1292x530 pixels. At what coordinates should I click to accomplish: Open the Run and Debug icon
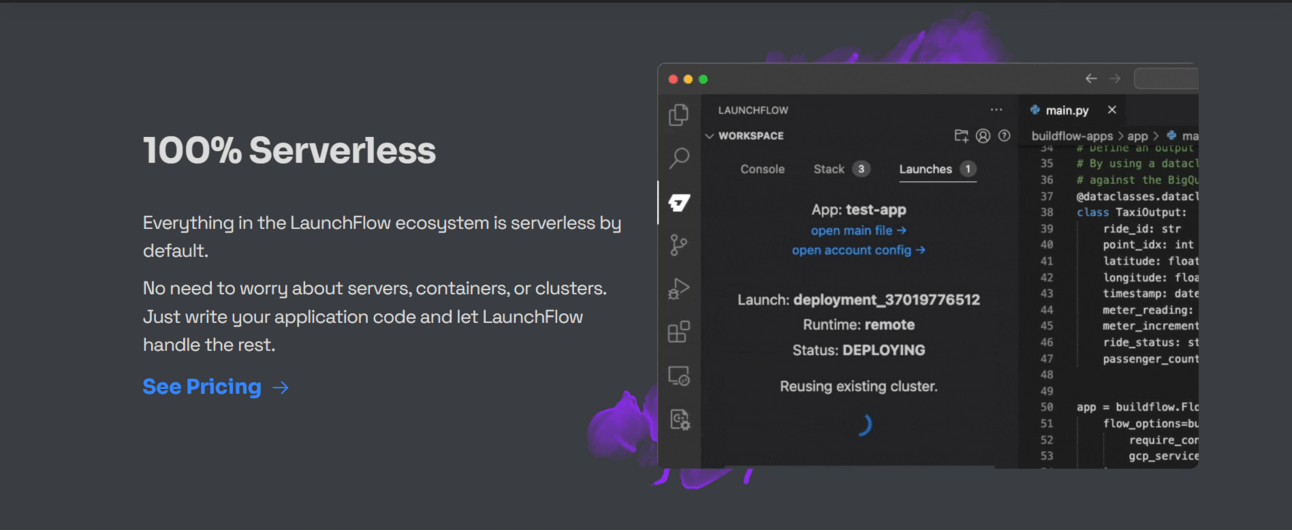[679, 289]
